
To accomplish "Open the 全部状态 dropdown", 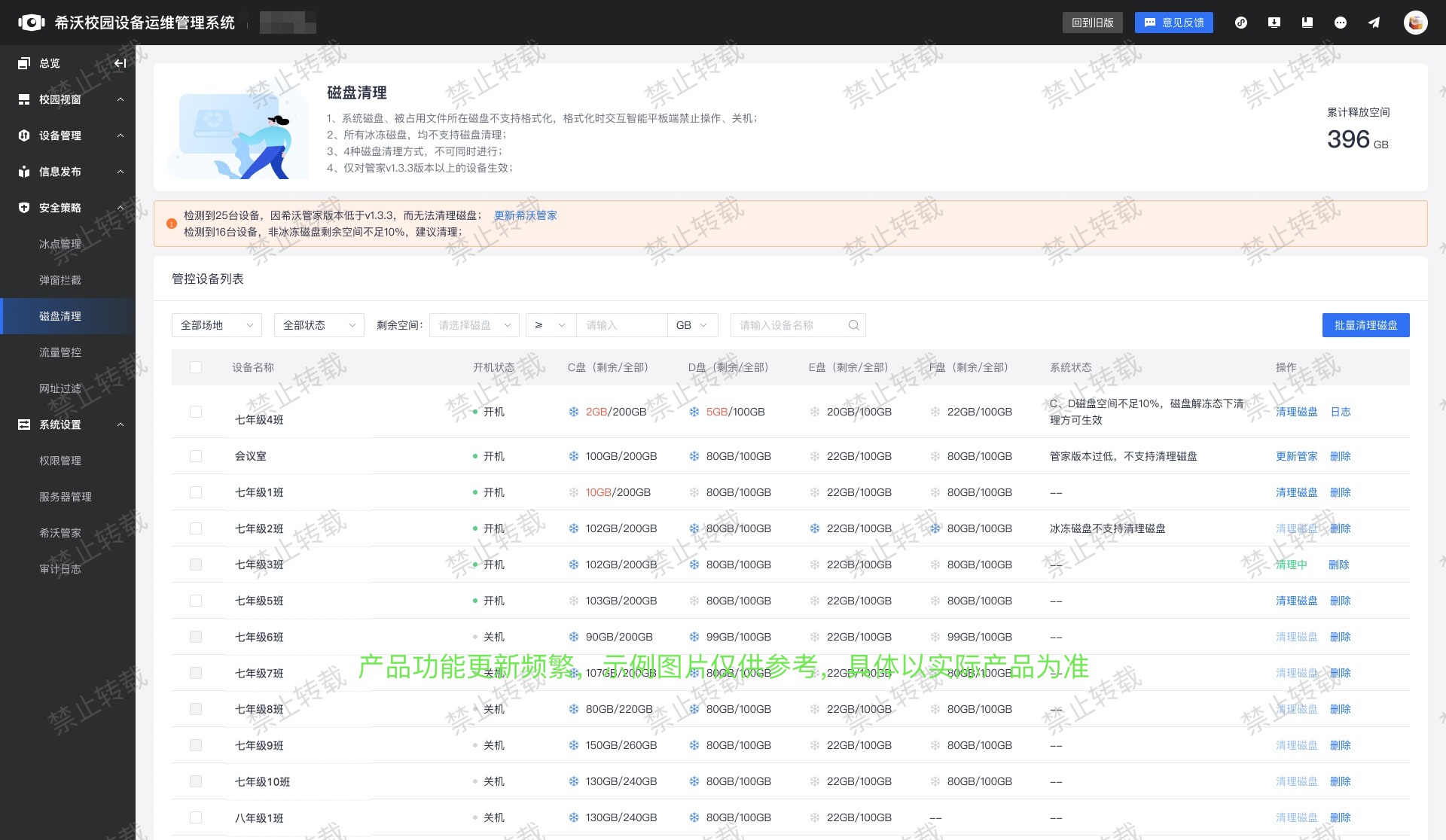I will pos(319,325).
